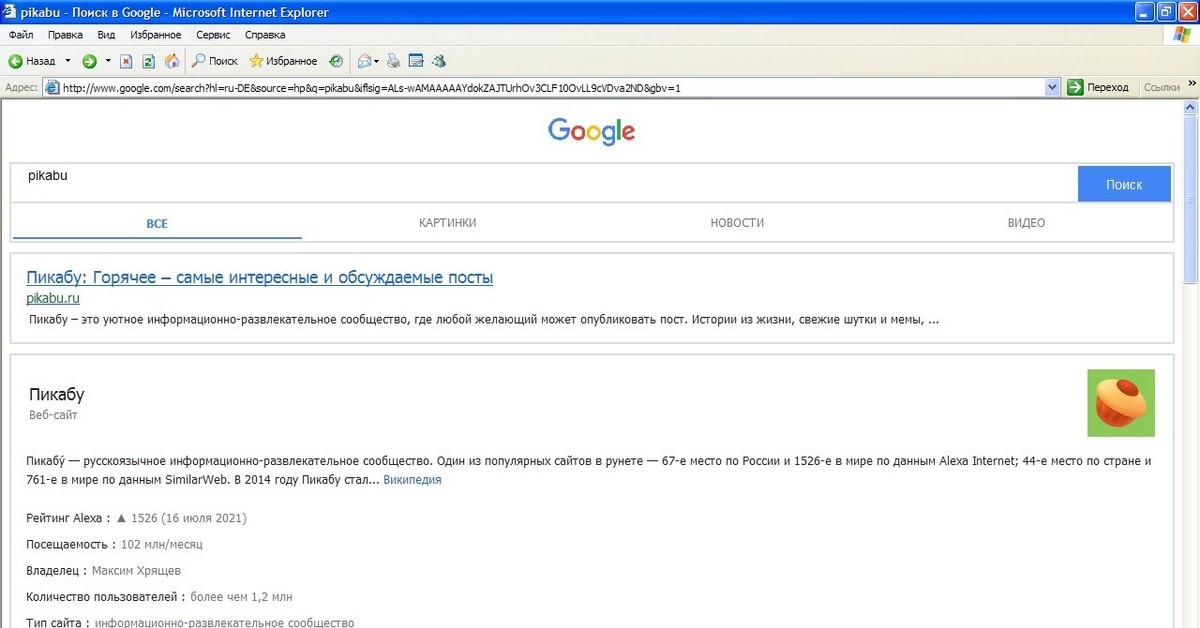The width and height of the screenshot is (1200, 628).
Task: Go to the Home page icon
Action: pyautogui.click(x=171, y=61)
